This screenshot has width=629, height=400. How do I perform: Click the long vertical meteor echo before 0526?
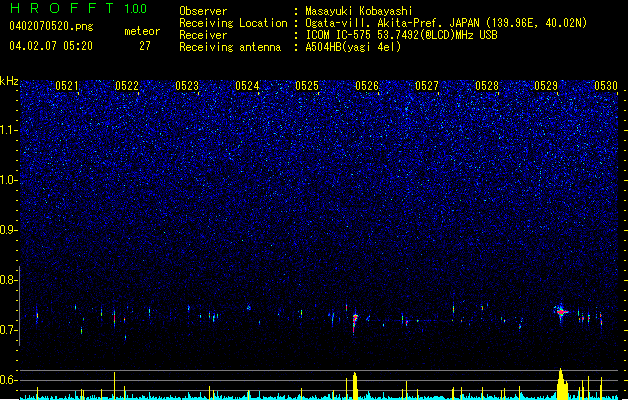click(x=354, y=323)
